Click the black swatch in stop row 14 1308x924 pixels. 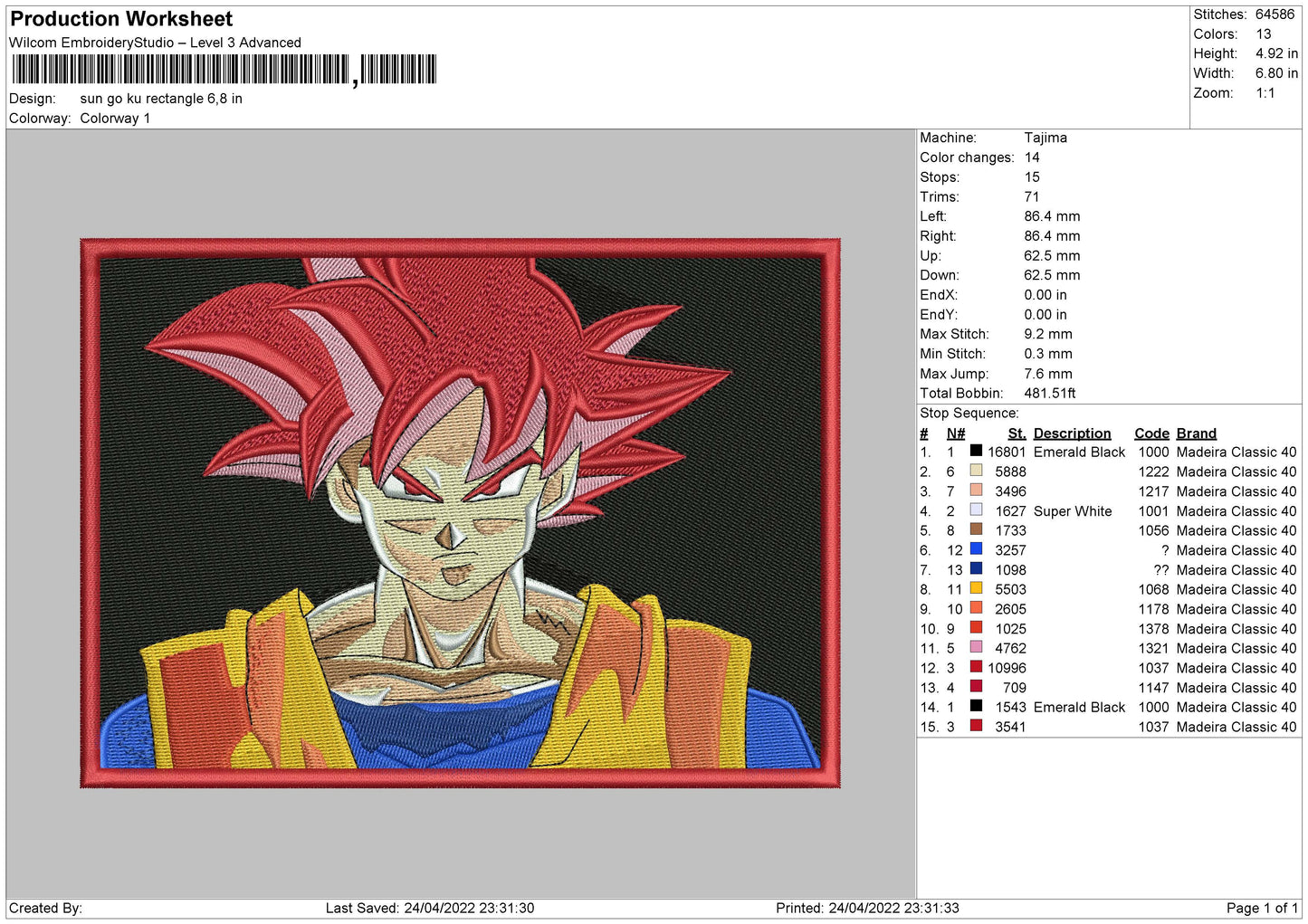[976, 705]
